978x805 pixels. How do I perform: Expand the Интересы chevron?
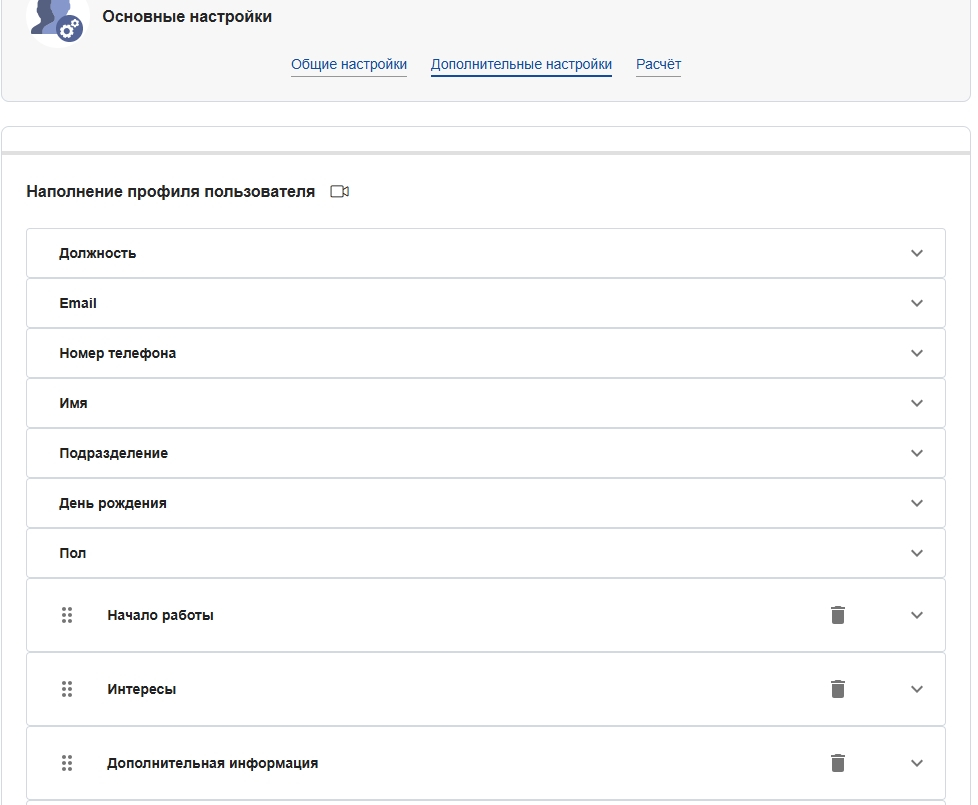coord(916,689)
